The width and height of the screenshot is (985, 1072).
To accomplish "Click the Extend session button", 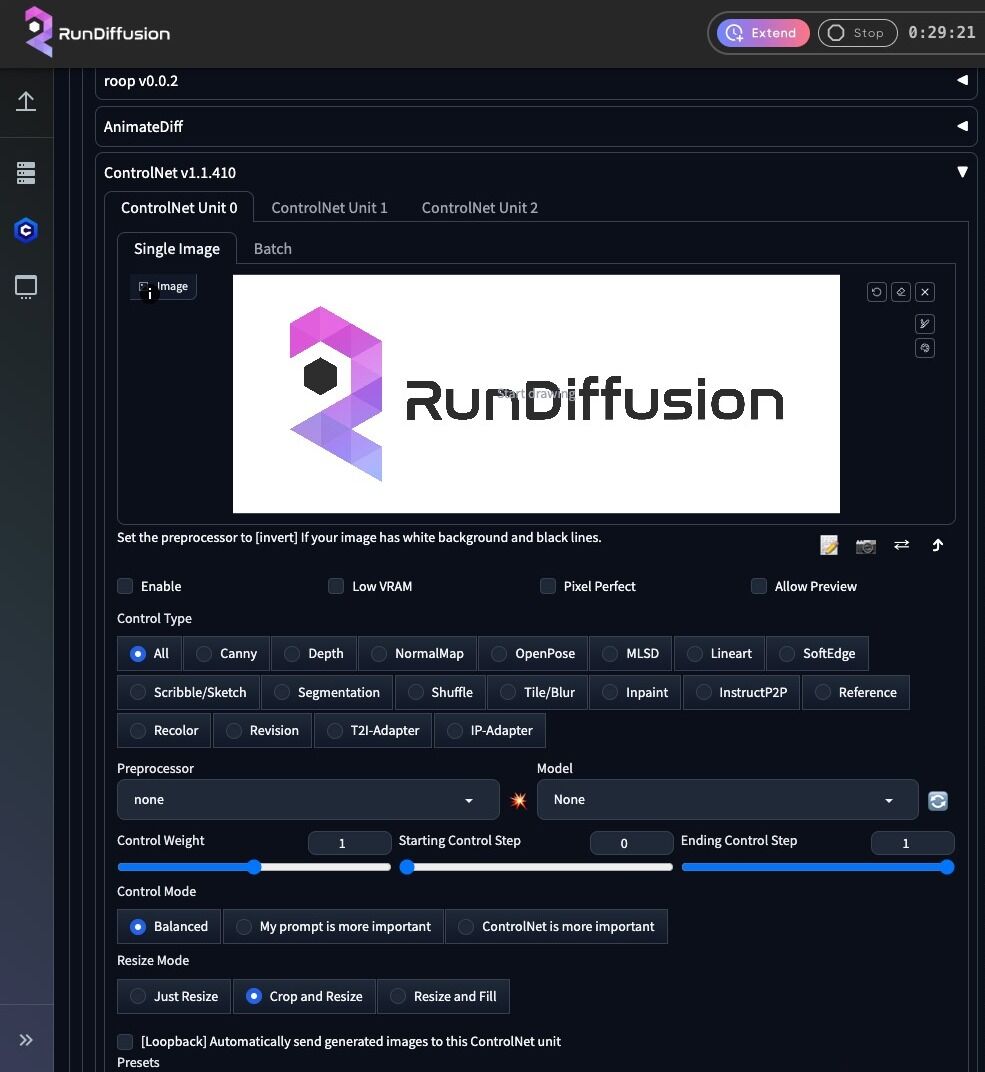I will (763, 33).
